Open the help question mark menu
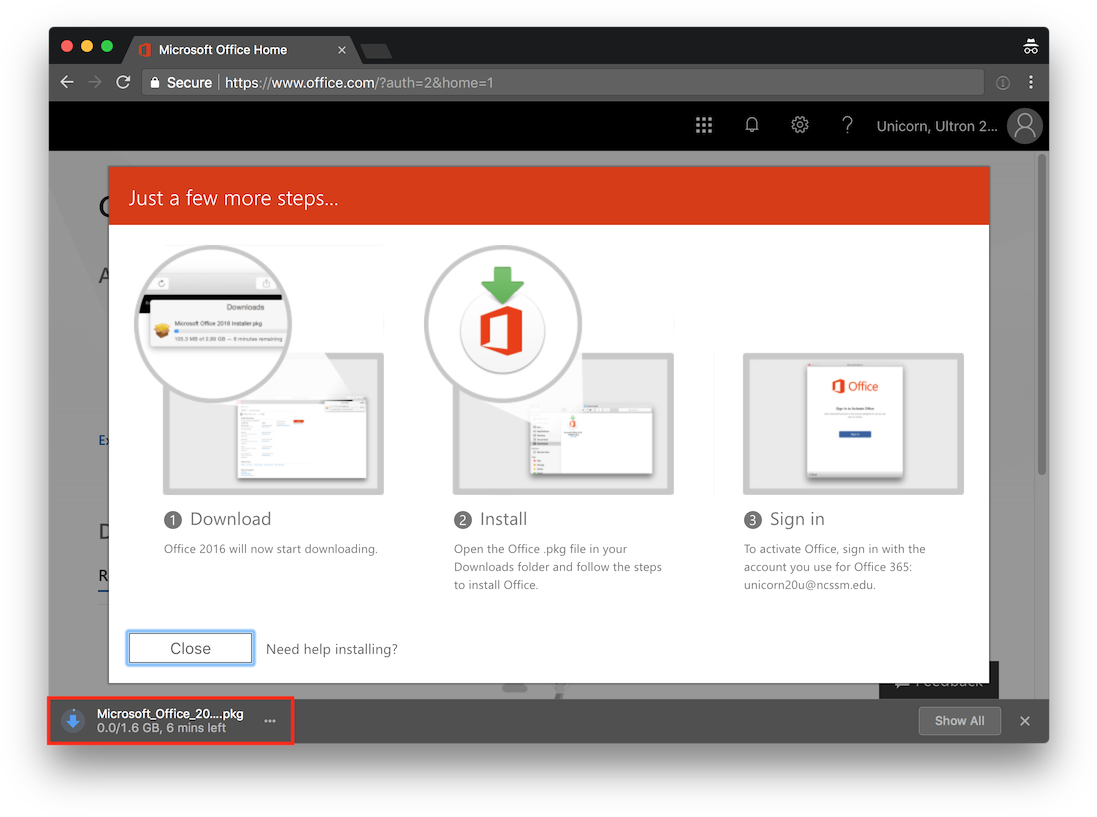 [x=846, y=124]
